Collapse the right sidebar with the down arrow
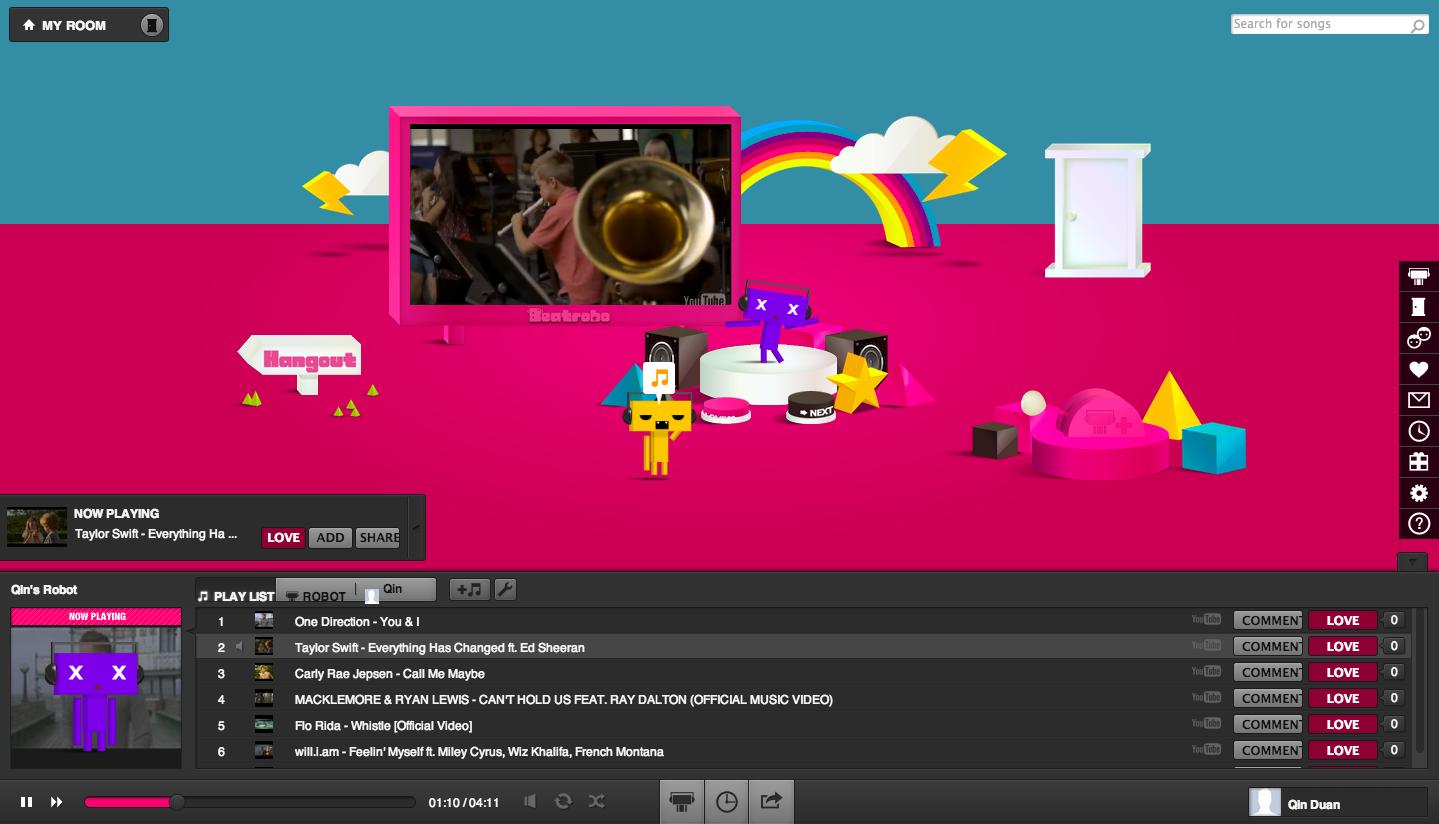 [x=1411, y=561]
